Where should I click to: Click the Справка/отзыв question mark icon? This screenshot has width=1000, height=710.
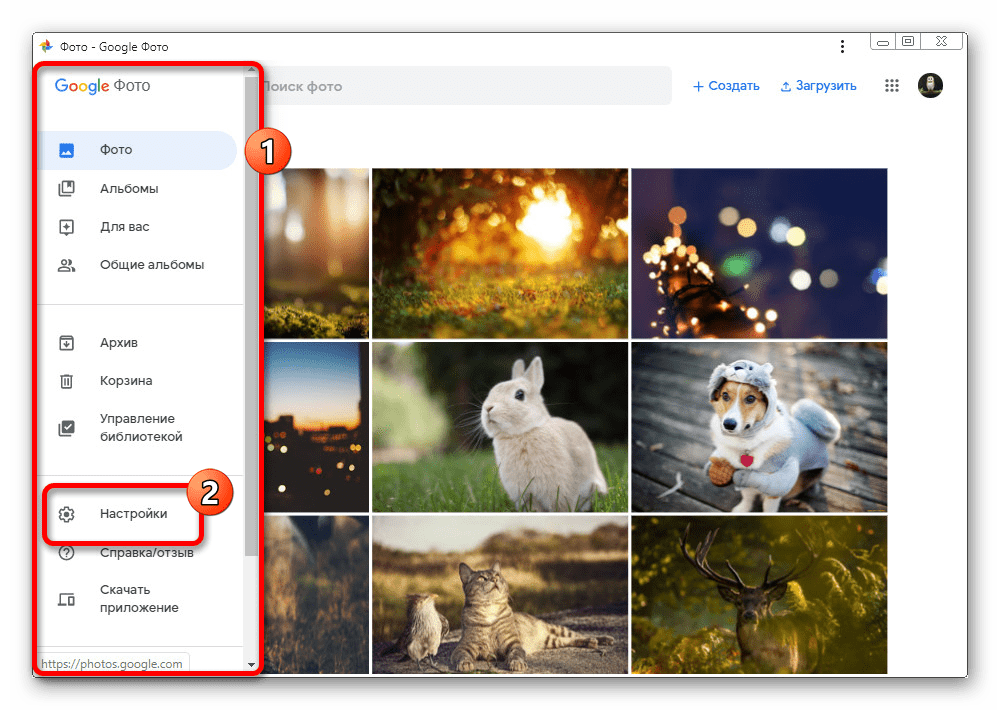pyautogui.click(x=66, y=552)
